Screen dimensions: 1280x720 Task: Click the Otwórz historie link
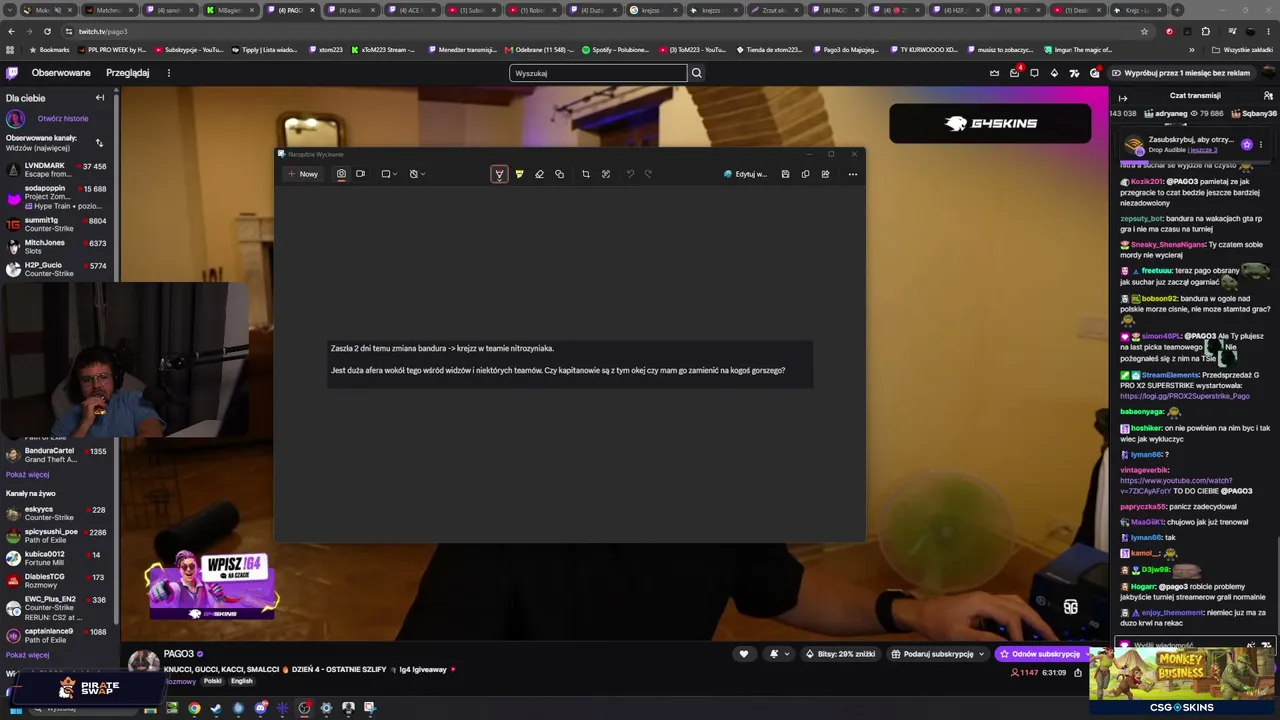tap(63, 118)
